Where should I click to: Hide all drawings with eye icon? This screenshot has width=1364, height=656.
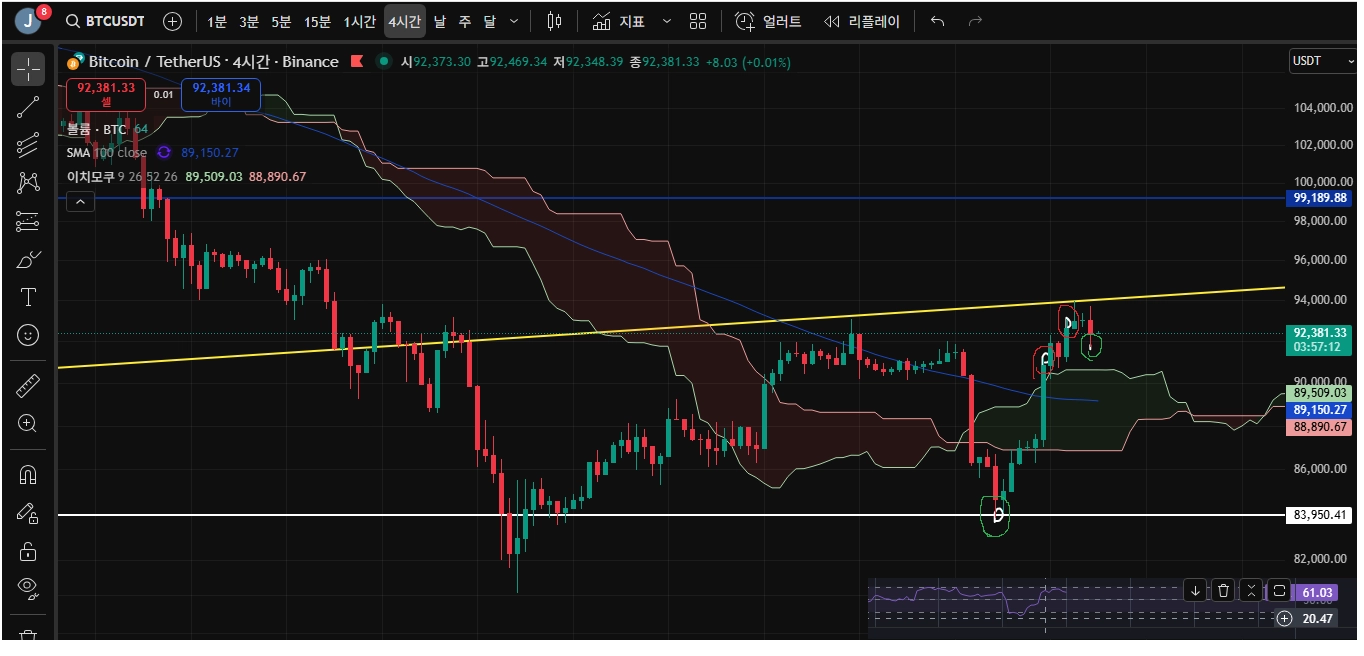28,588
